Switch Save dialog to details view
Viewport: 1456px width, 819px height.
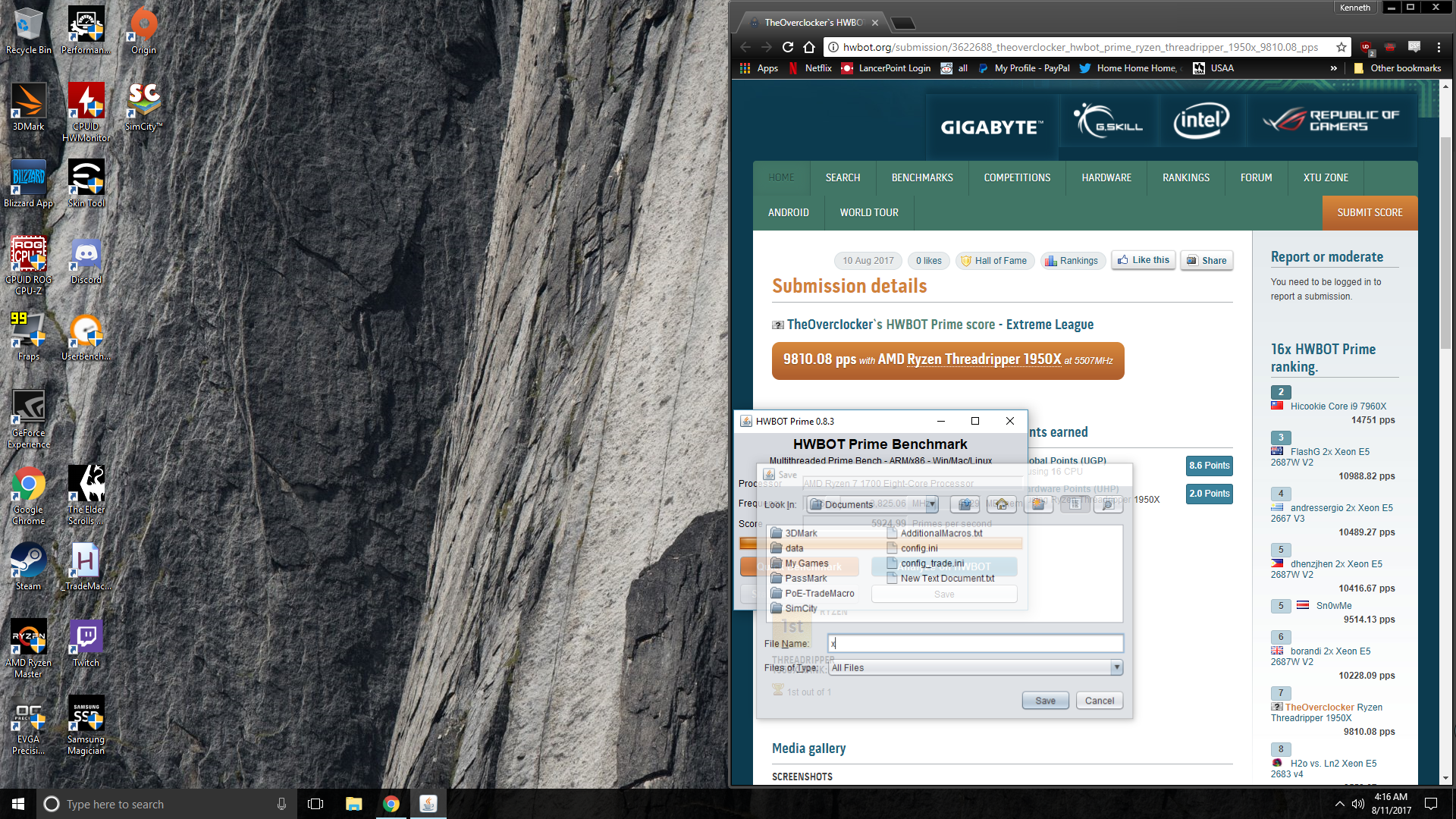[x=1108, y=504]
